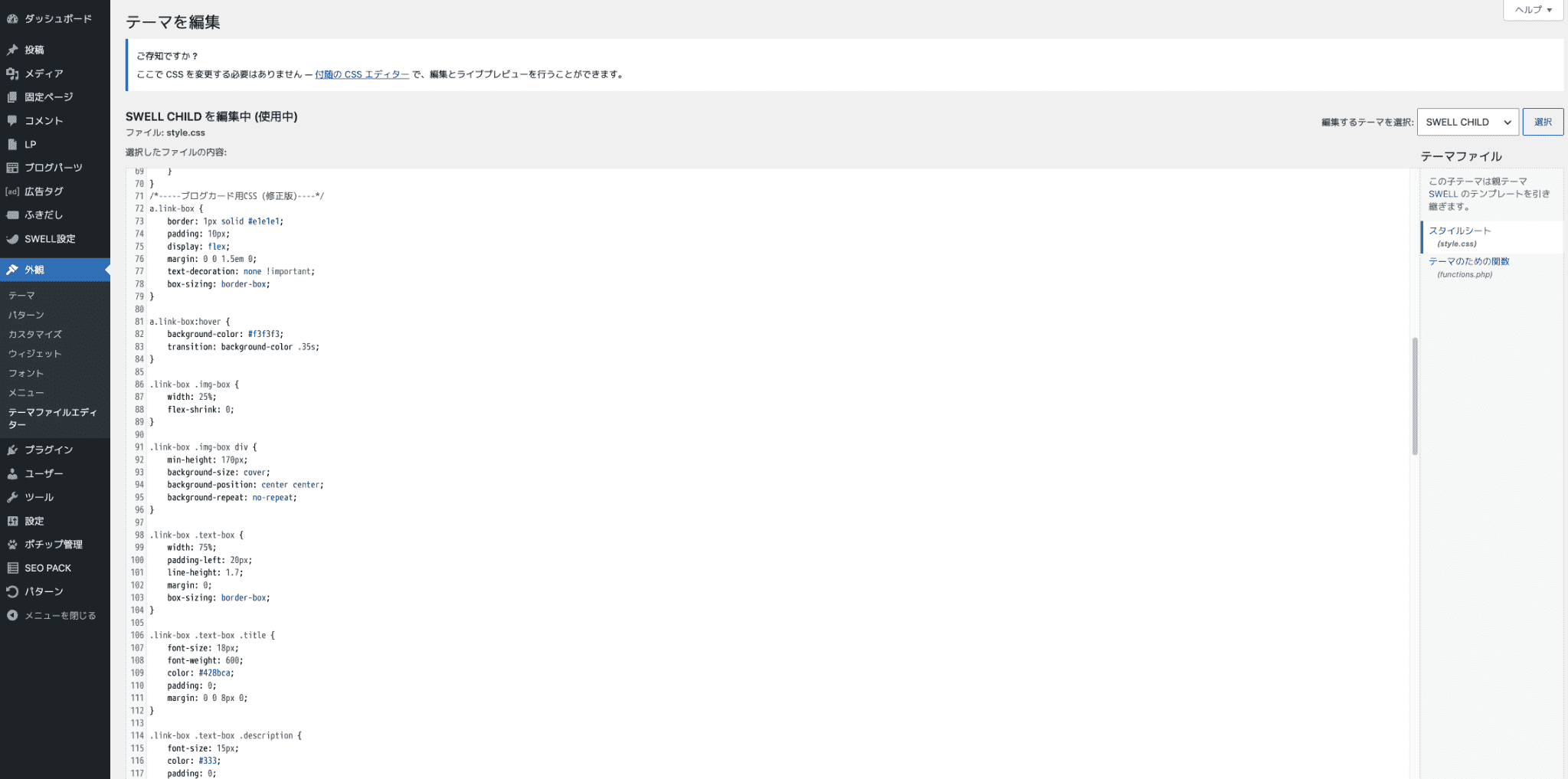Open the SWELL CHILD theme dropdown
Viewport: 1568px width, 779px height.
coord(1468,122)
